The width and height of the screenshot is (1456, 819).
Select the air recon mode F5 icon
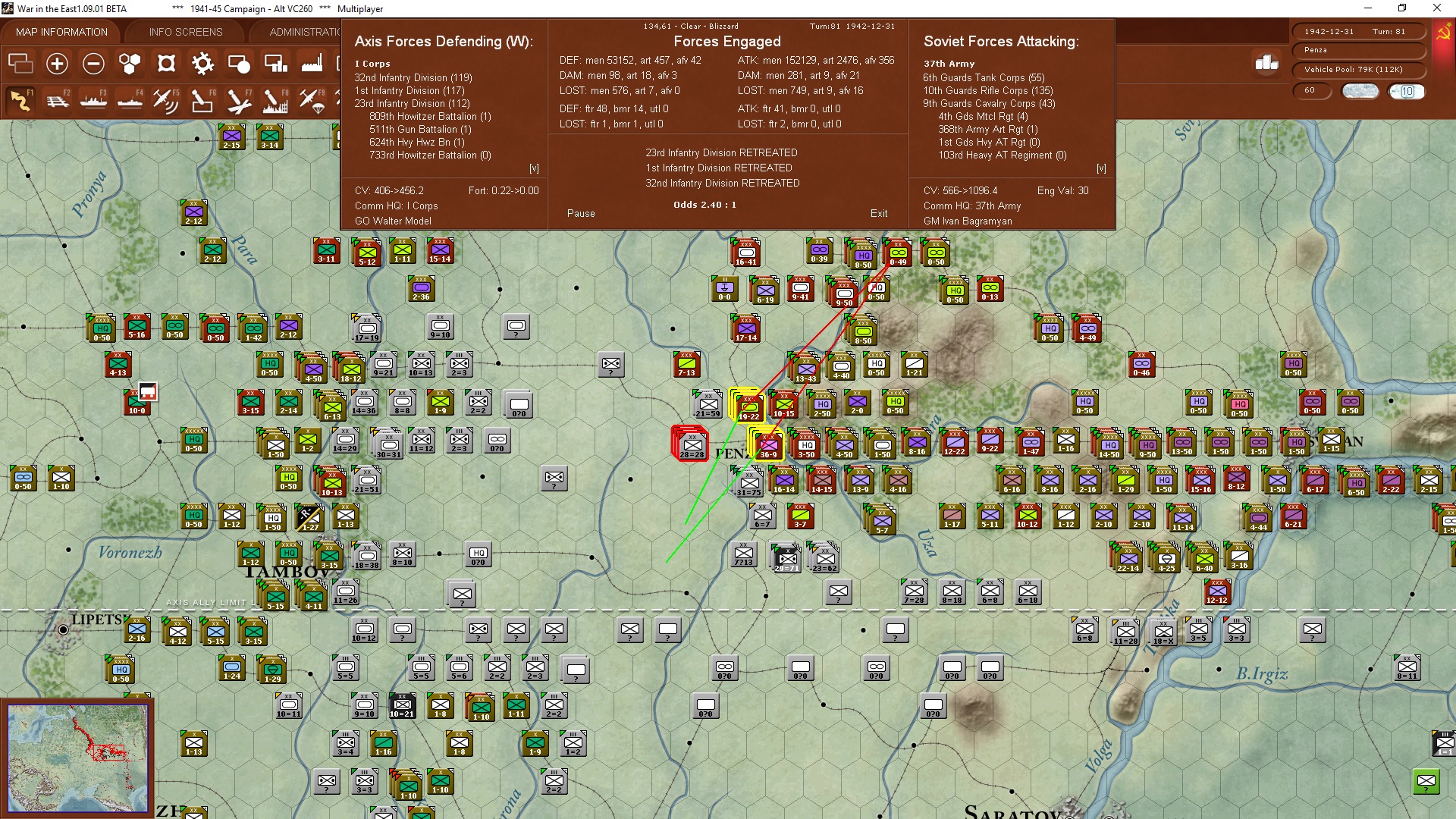pyautogui.click(x=165, y=100)
